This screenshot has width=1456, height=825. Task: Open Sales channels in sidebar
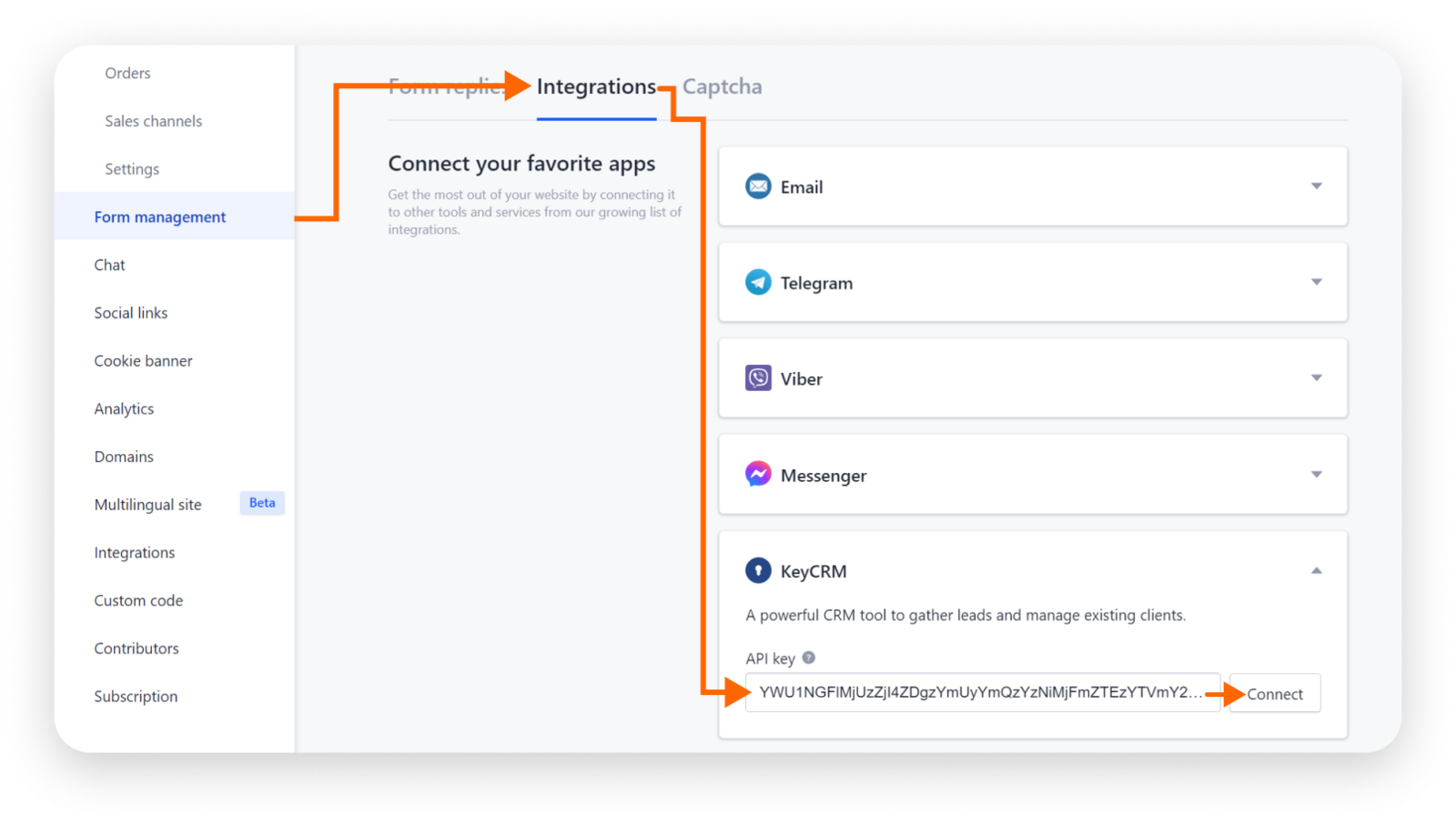click(x=153, y=121)
